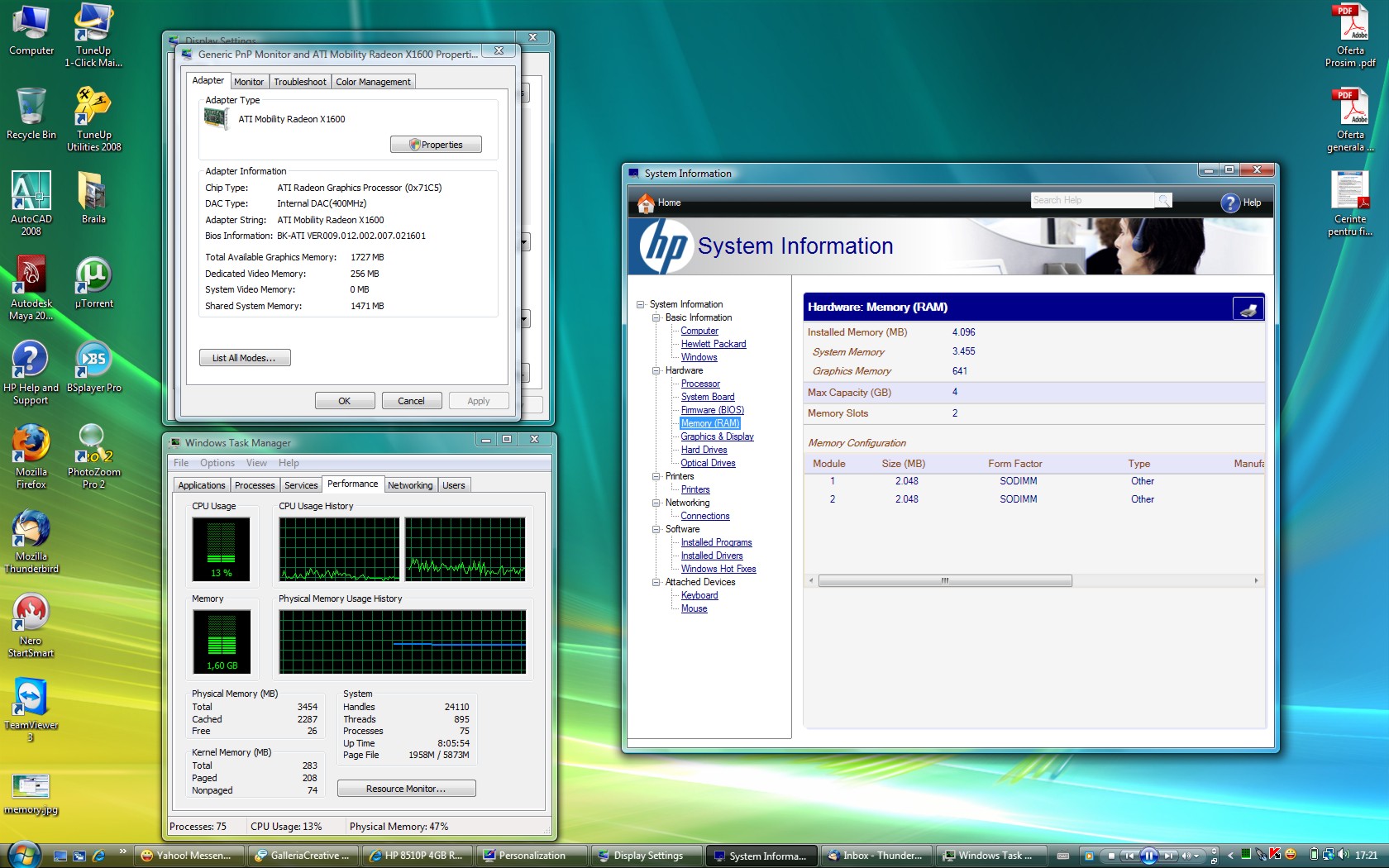Click OK in adapter properties dialog
This screenshot has height=868, width=1389.
coord(345,401)
